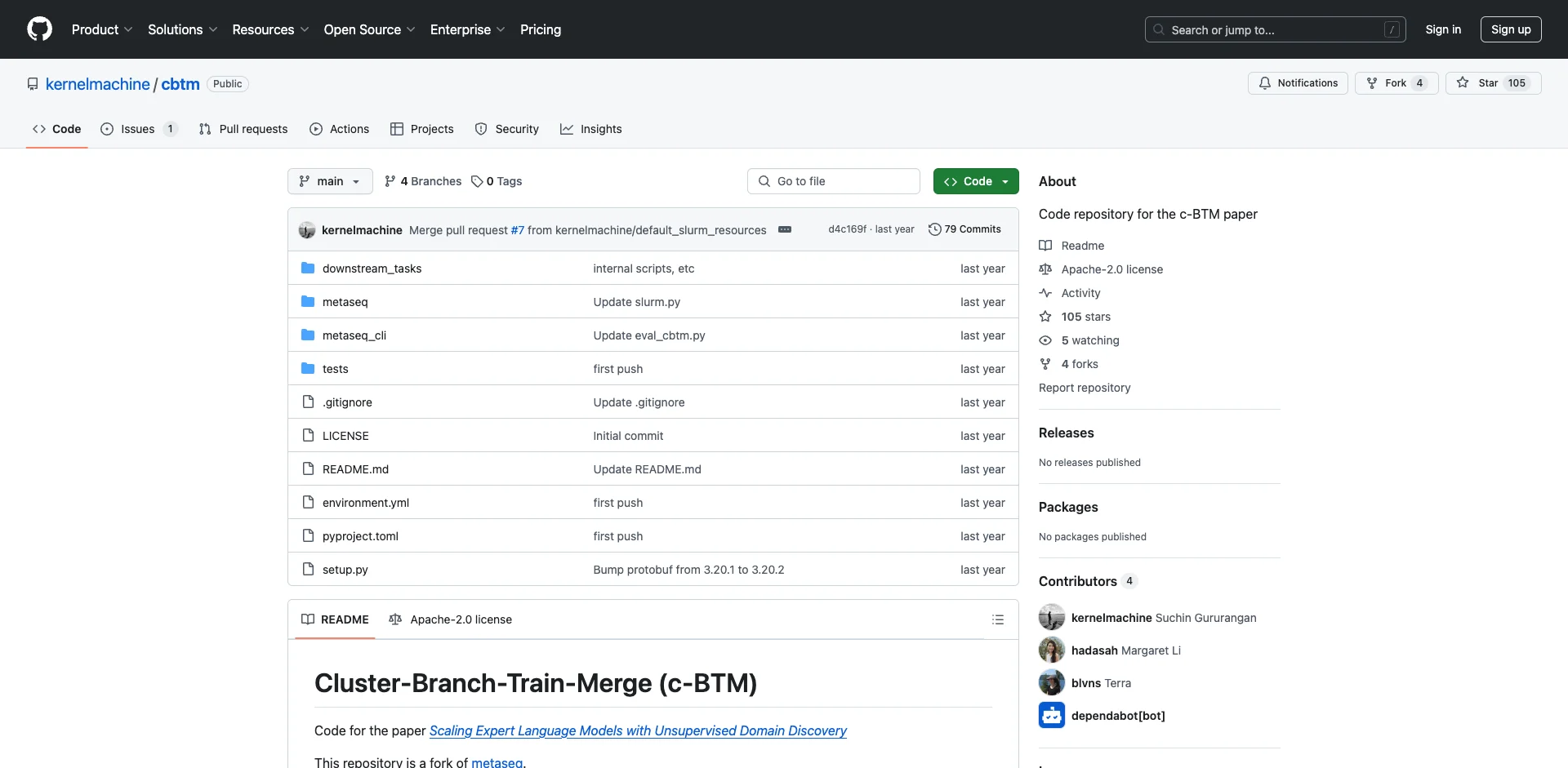Open the Activity link
Image resolution: width=1568 pixels, height=768 pixels.
coord(1070,293)
